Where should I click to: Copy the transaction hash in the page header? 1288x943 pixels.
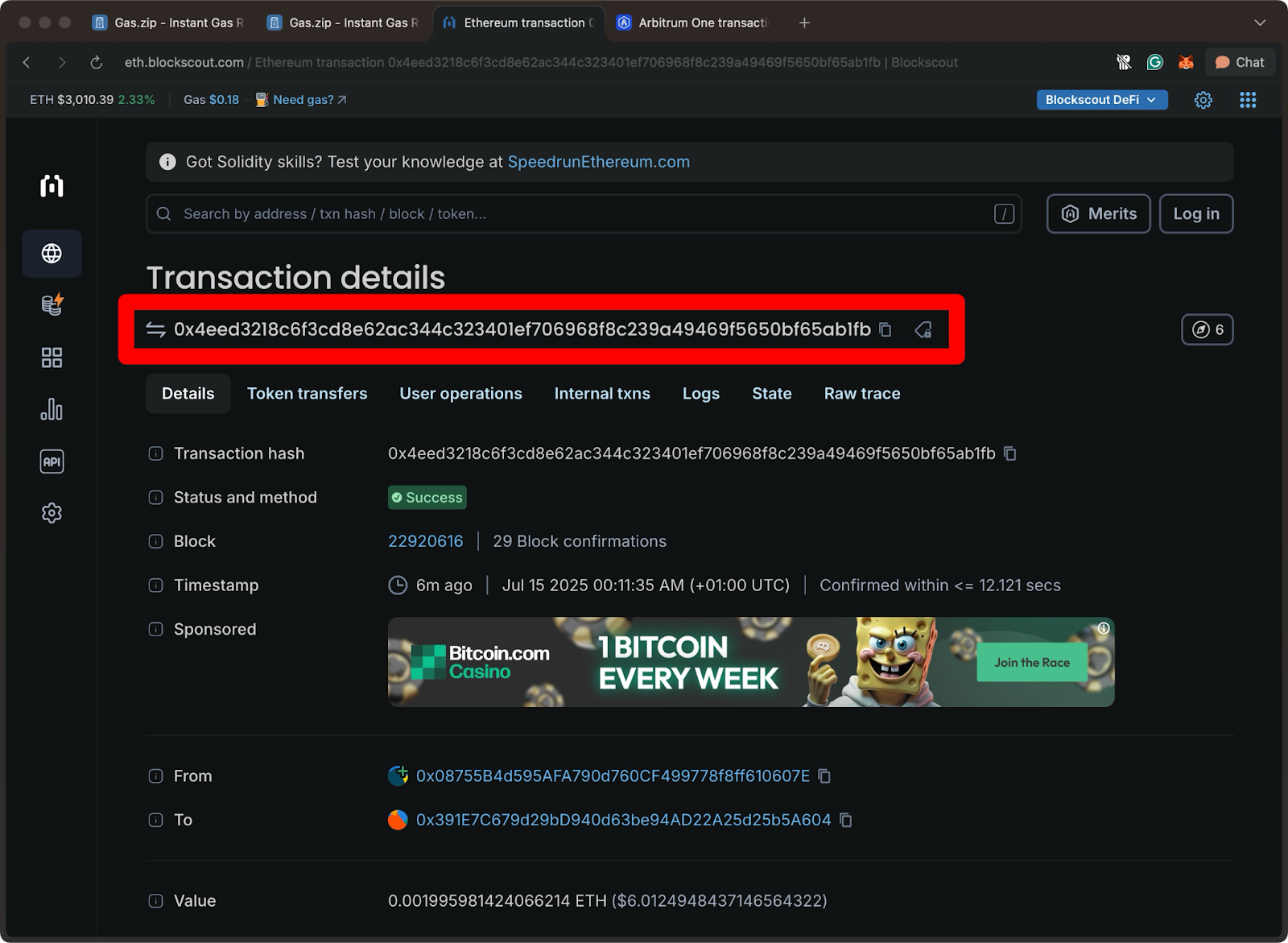885,329
